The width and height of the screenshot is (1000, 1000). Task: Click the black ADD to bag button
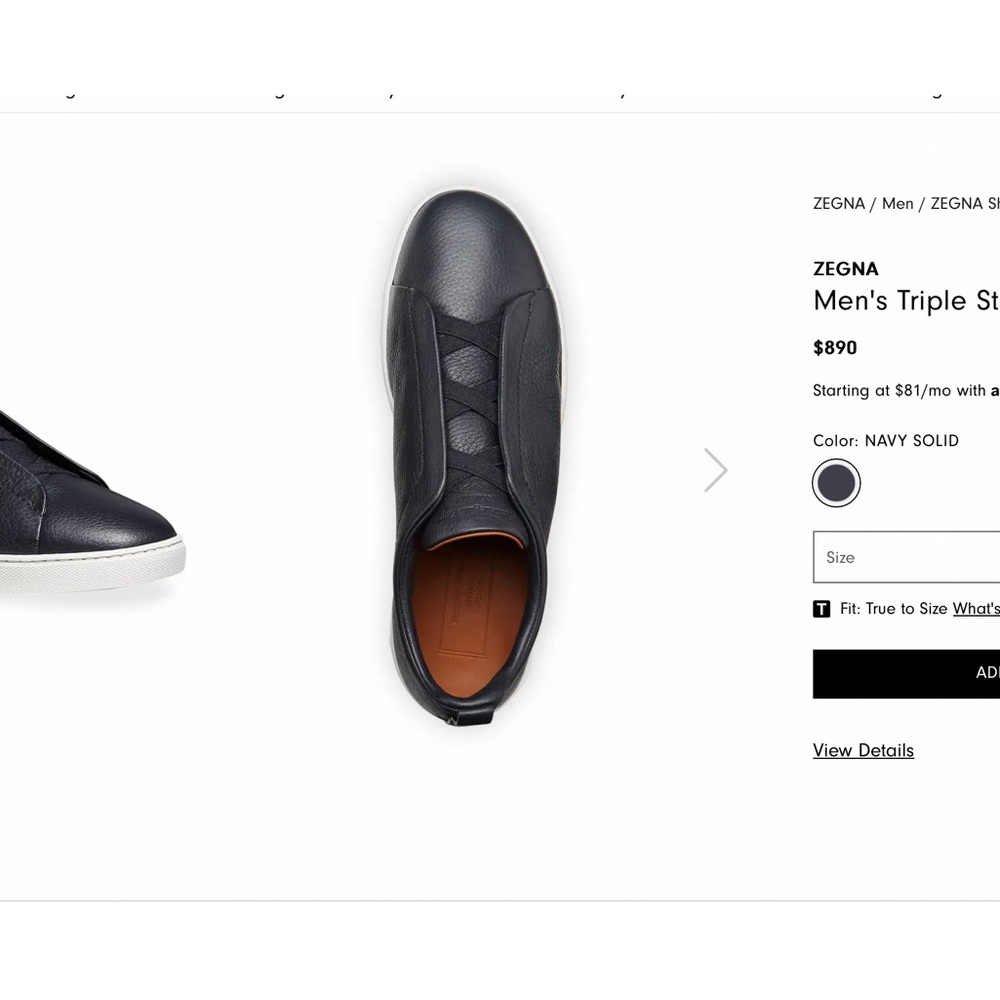coord(905,673)
